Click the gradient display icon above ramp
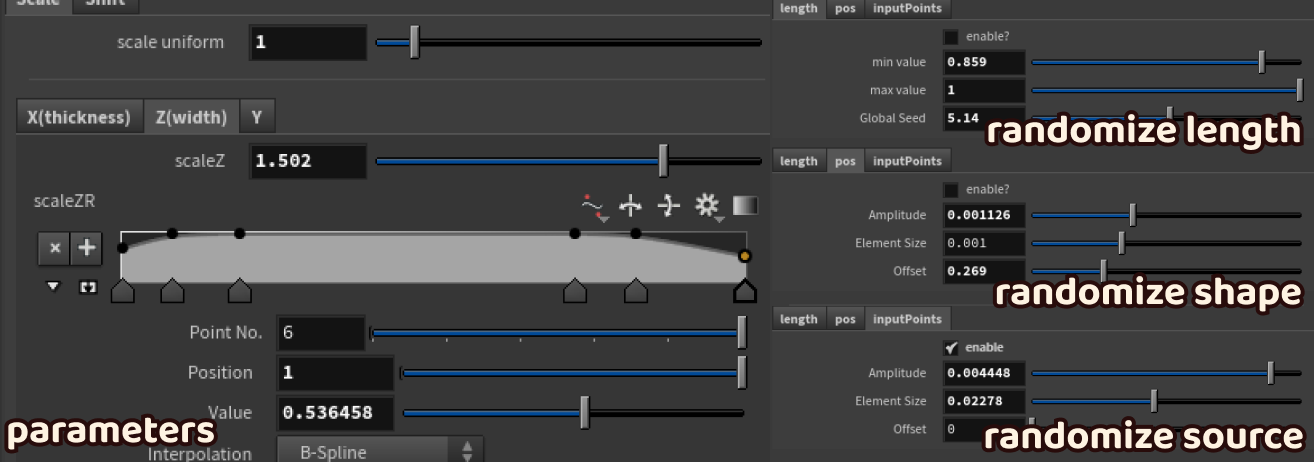This screenshot has width=1314, height=462. [745, 205]
